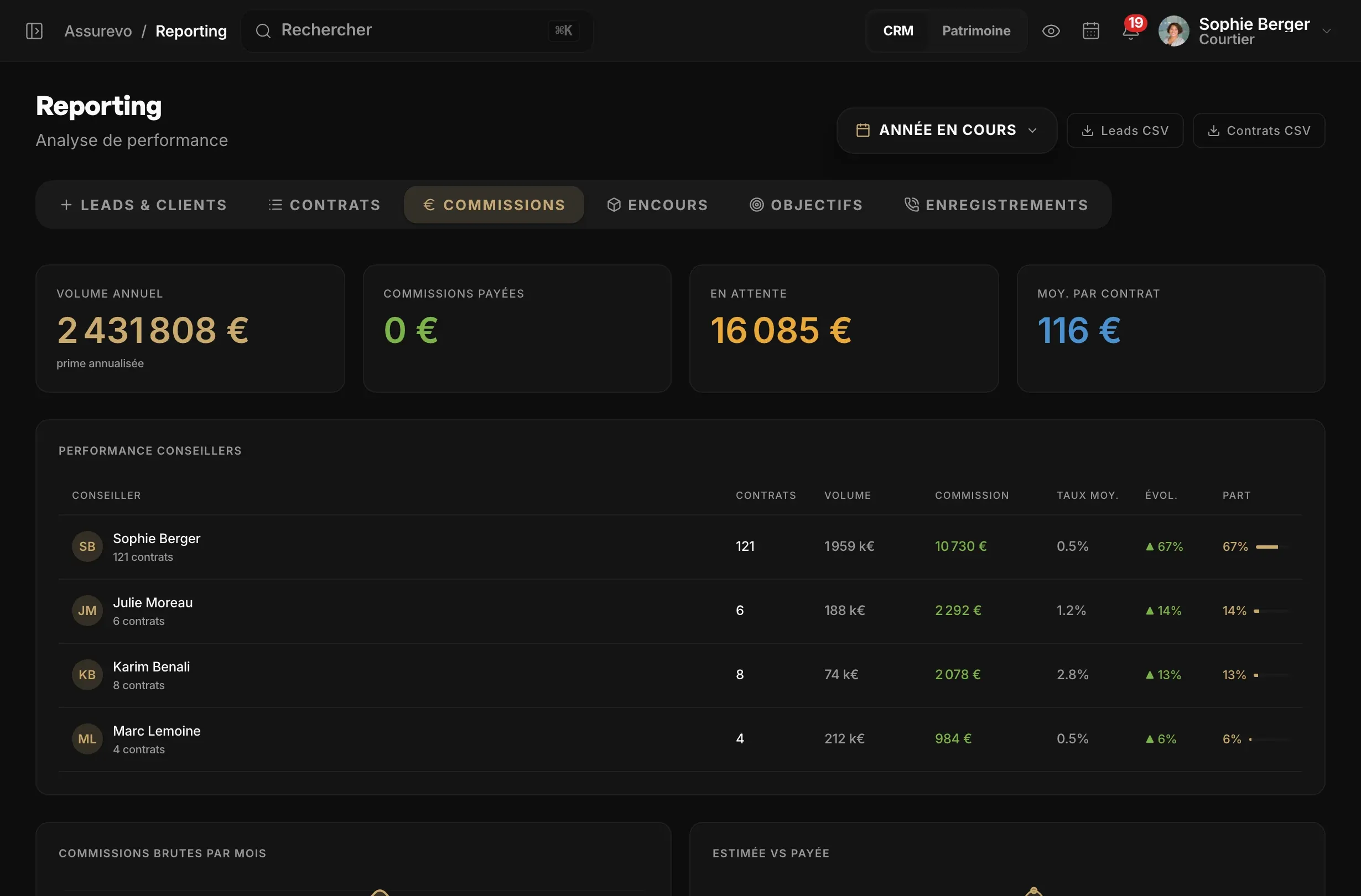The image size is (1361, 896).
Task: Toggle the sidebar panel icon
Action: pyautogui.click(x=34, y=31)
